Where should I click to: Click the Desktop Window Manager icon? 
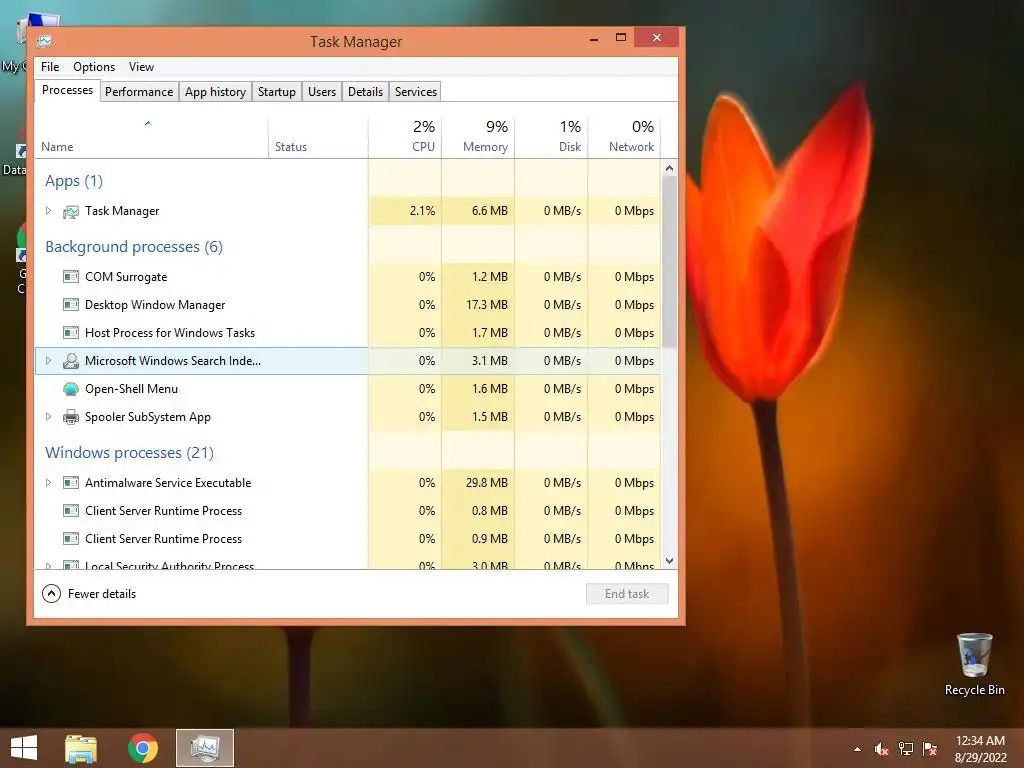(x=71, y=305)
